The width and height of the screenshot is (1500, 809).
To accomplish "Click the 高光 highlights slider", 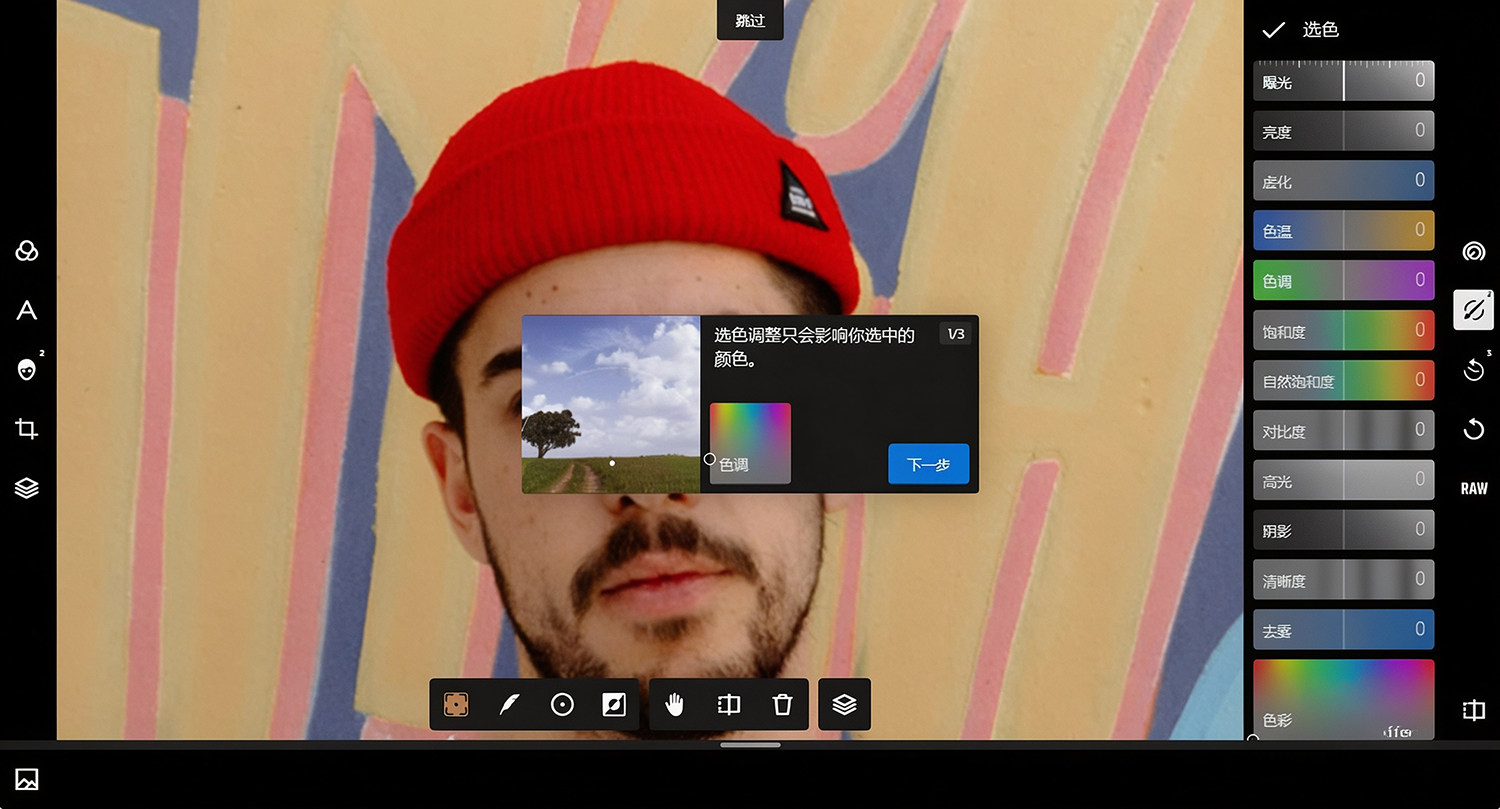I will (1344, 480).
